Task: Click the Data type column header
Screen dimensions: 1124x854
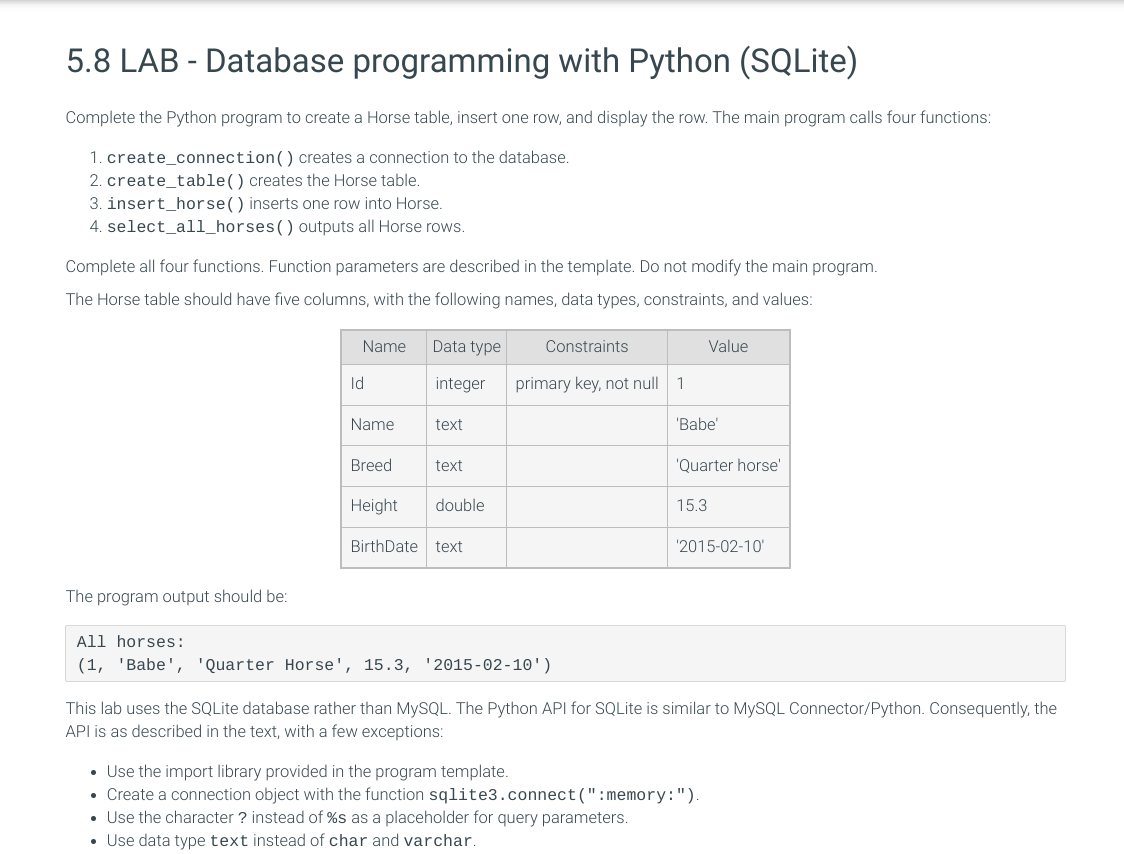Action: pyautogui.click(x=466, y=347)
